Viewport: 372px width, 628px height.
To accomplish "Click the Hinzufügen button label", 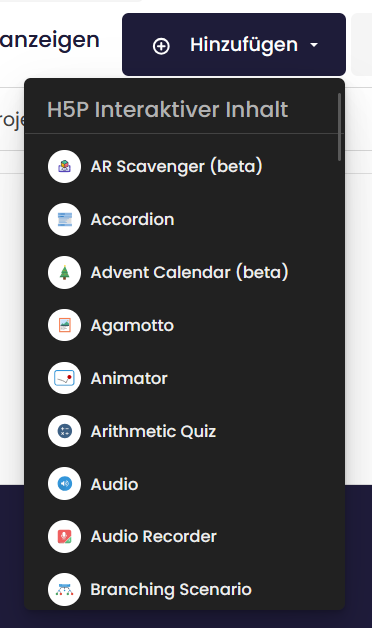I will (x=244, y=45).
